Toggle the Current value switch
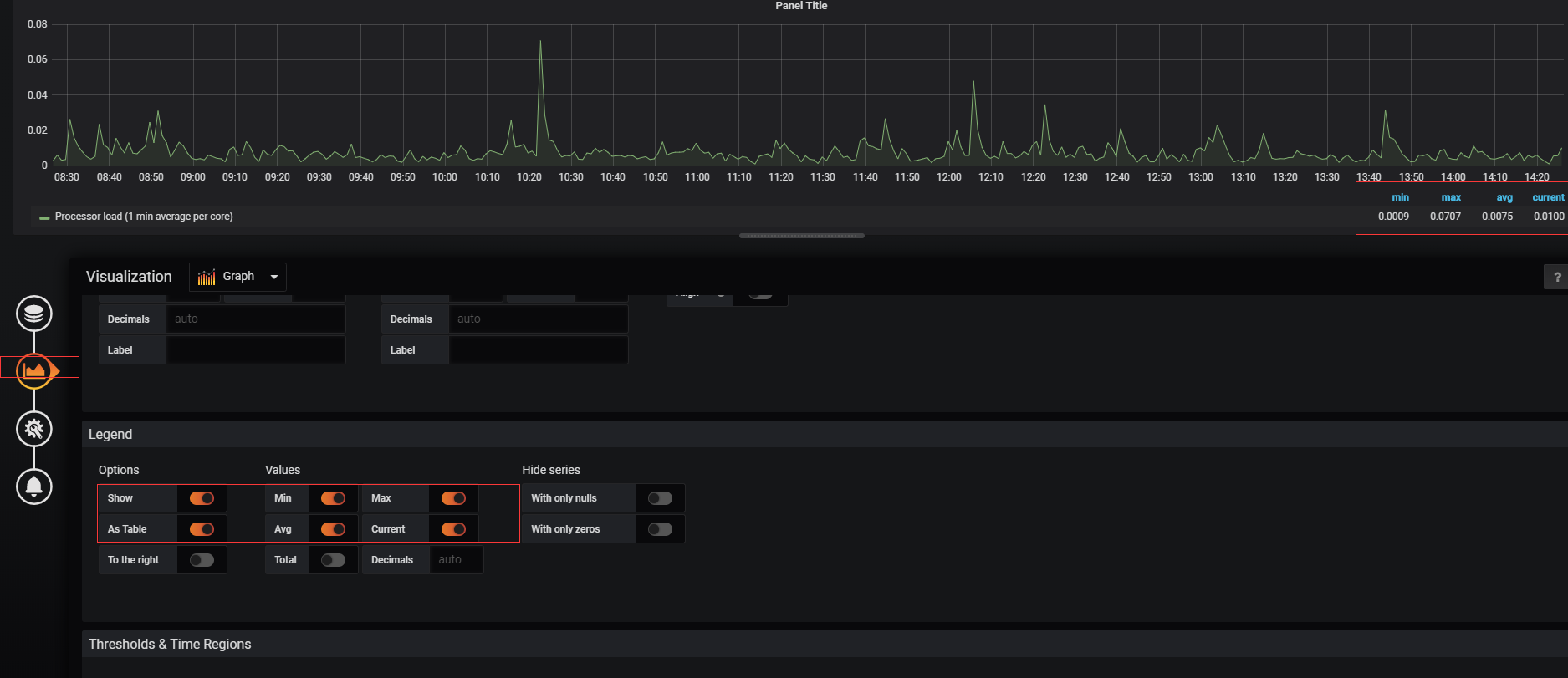This screenshot has height=678, width=1568. [x=453, y=529]
